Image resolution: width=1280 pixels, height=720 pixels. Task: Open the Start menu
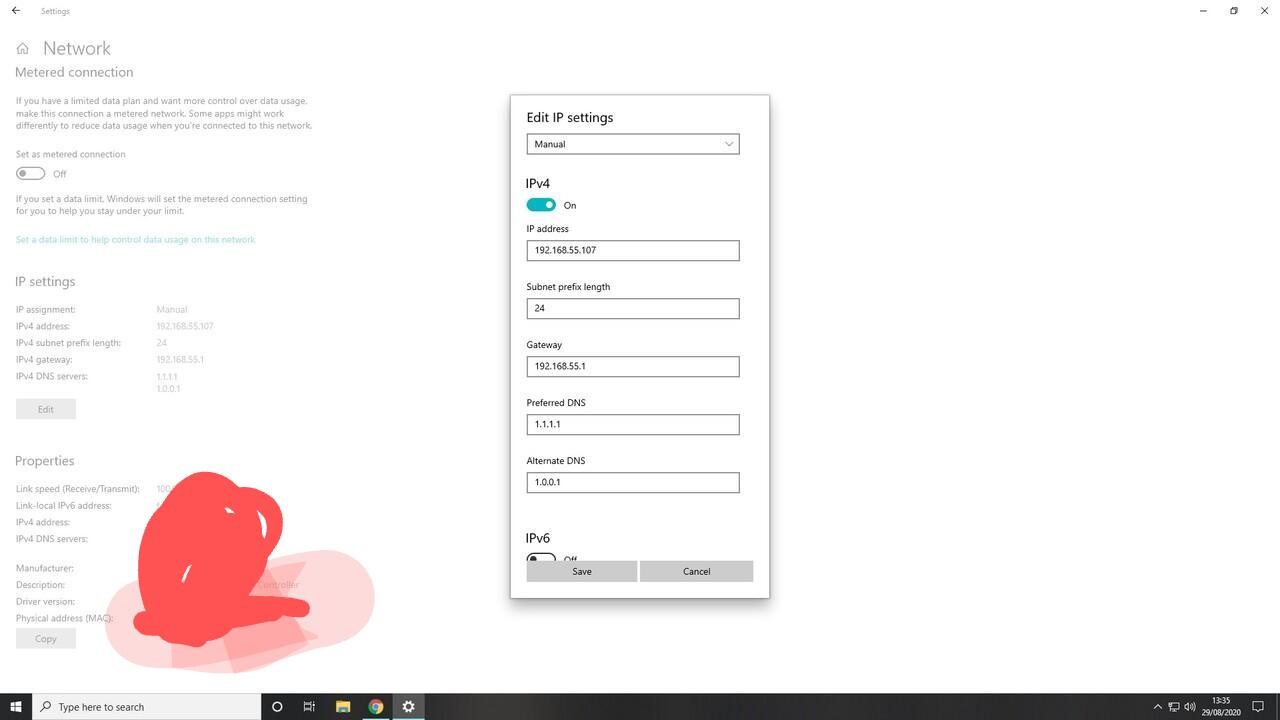click(x=16, y=707)
